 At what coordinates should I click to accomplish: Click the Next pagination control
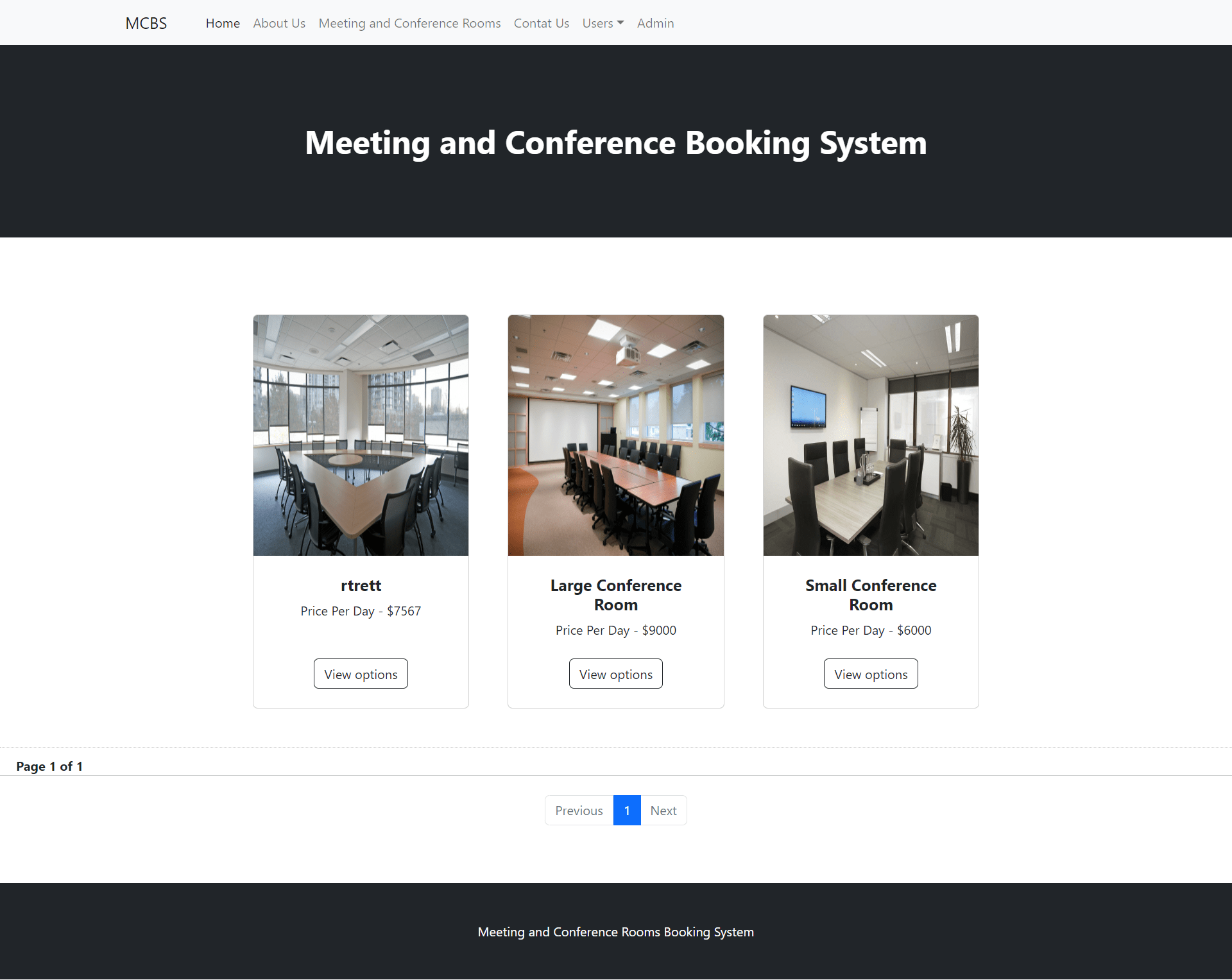pyautogui.click(x=663, y=810)
